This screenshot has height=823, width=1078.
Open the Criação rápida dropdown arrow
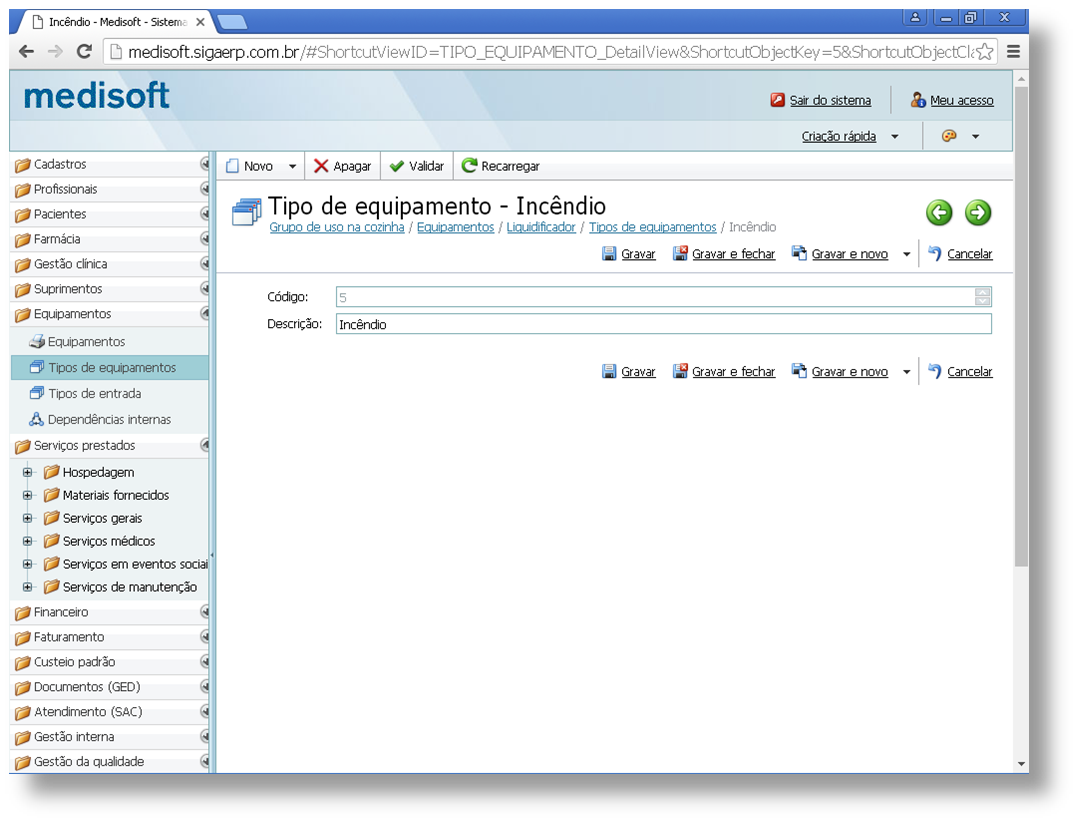coord(894,137)
